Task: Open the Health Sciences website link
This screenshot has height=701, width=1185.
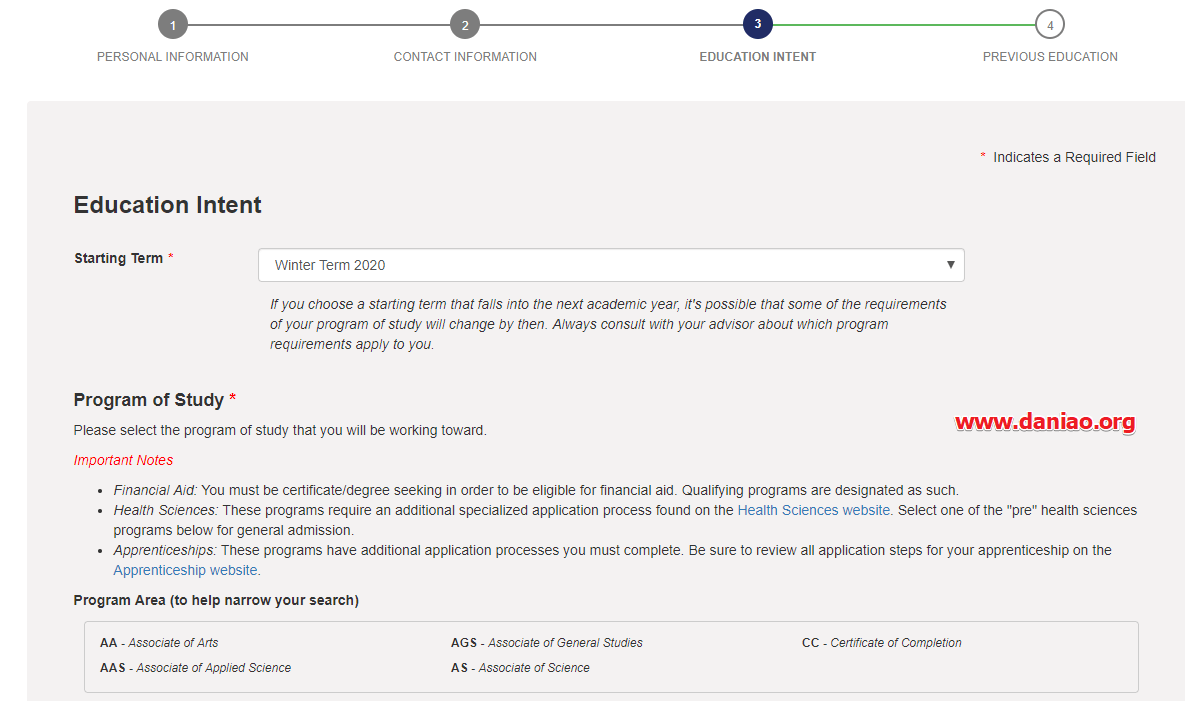Action: point(814,510)
